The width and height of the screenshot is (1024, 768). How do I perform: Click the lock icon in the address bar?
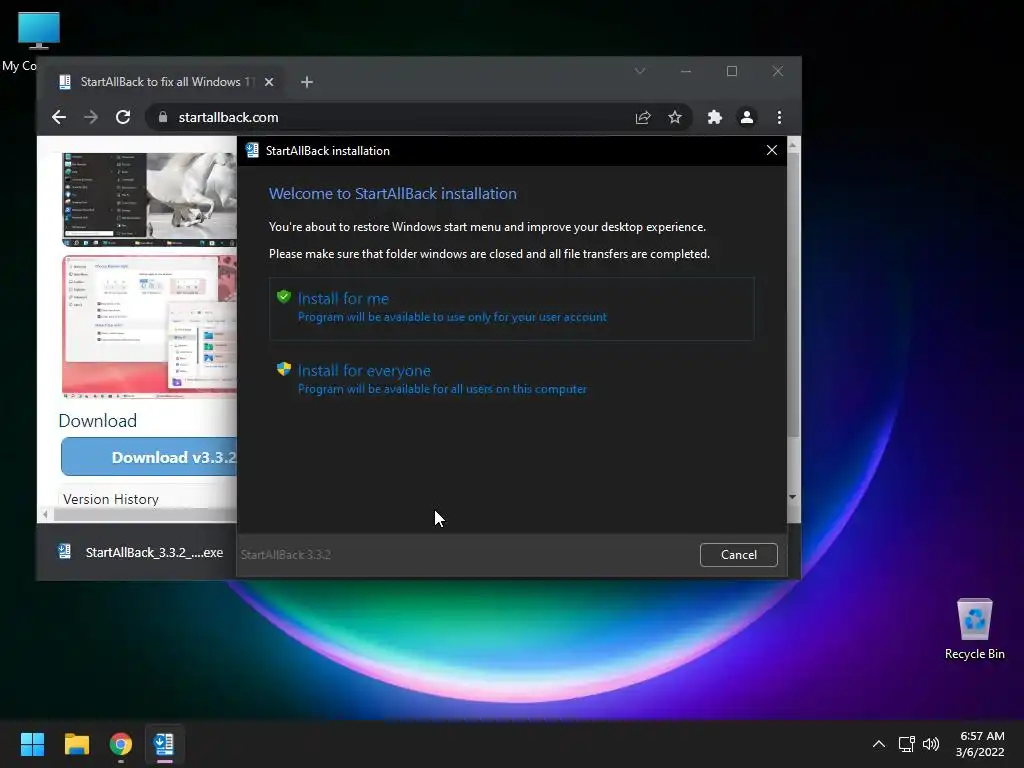point(163,117)
